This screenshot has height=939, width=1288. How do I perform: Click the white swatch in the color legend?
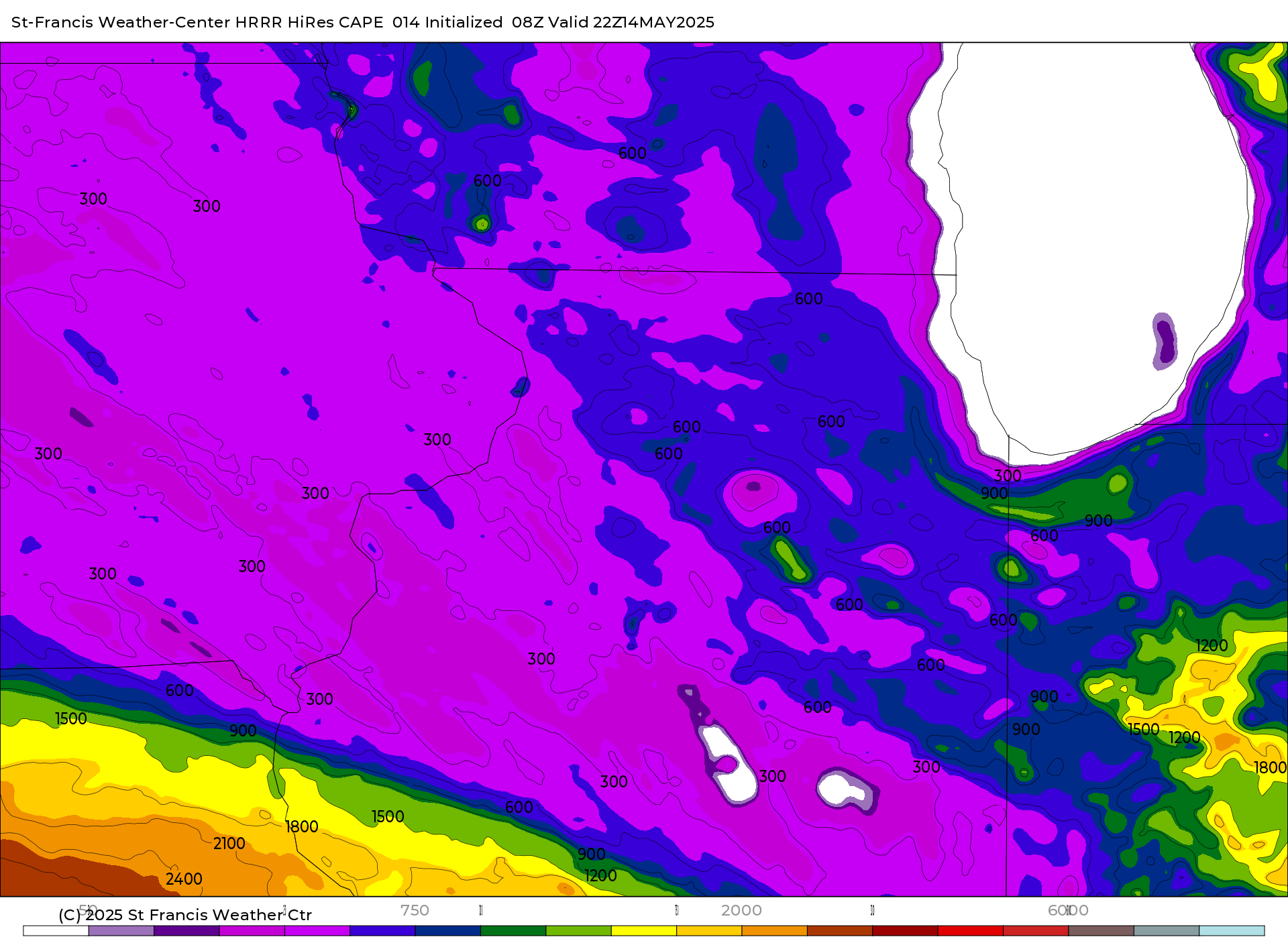(56, 931)
